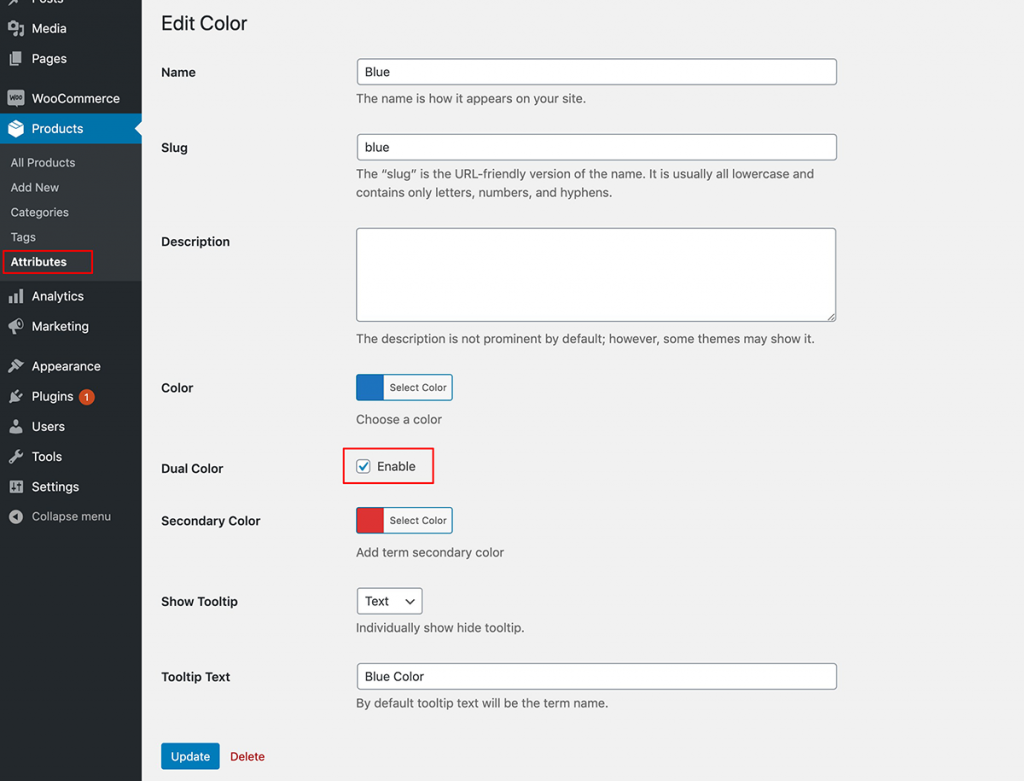Click the Plugins update count badge
This screenshot has height=781, width=1024.
86,397
